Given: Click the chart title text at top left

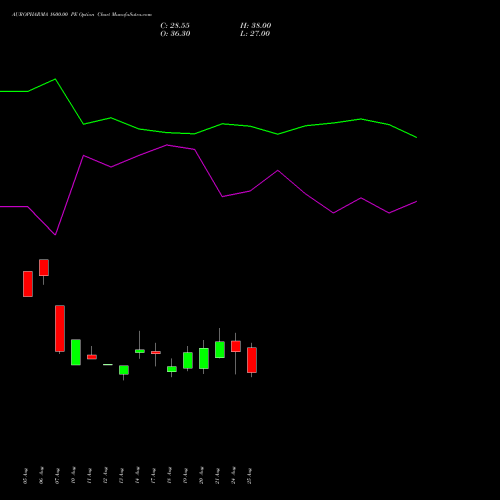Looking at the screenshot, I should tap(82, 15).
